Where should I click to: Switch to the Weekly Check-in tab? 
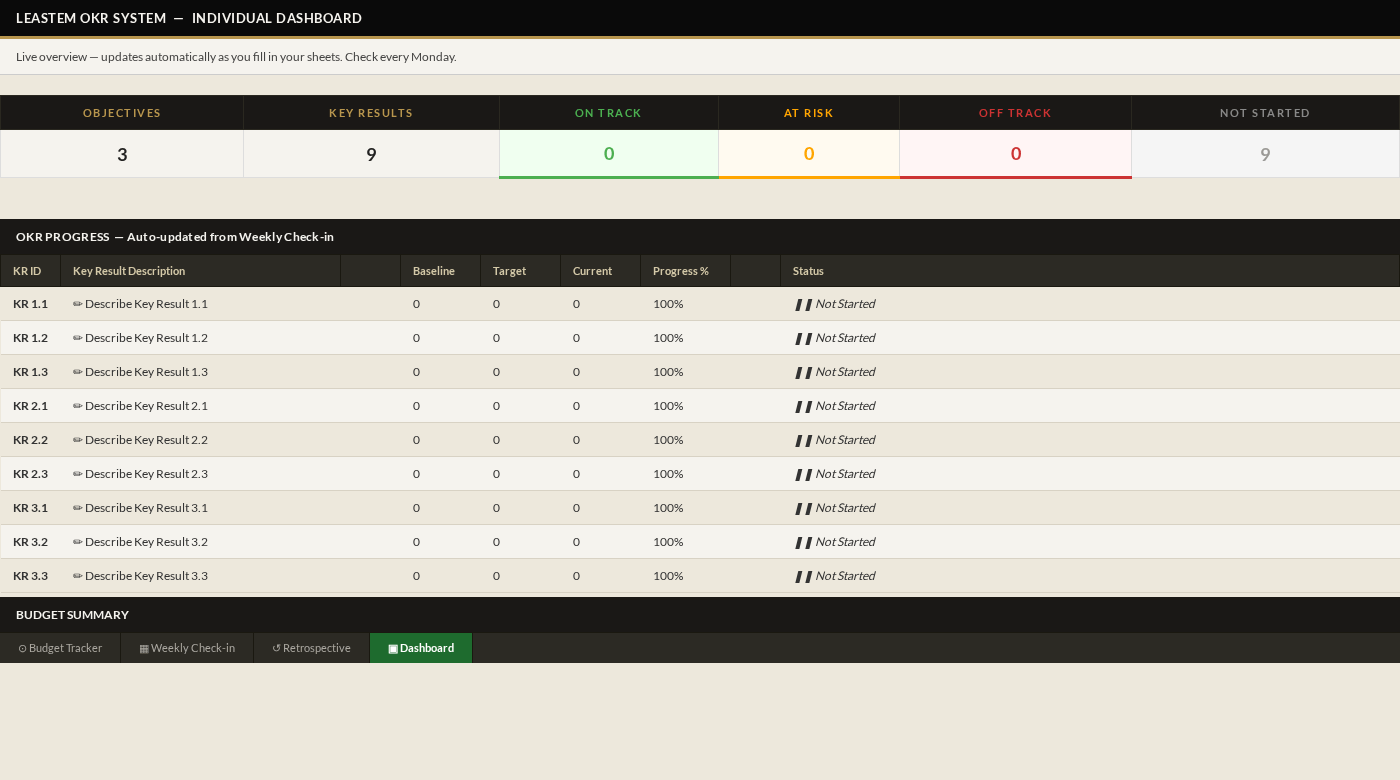[187, 648]
